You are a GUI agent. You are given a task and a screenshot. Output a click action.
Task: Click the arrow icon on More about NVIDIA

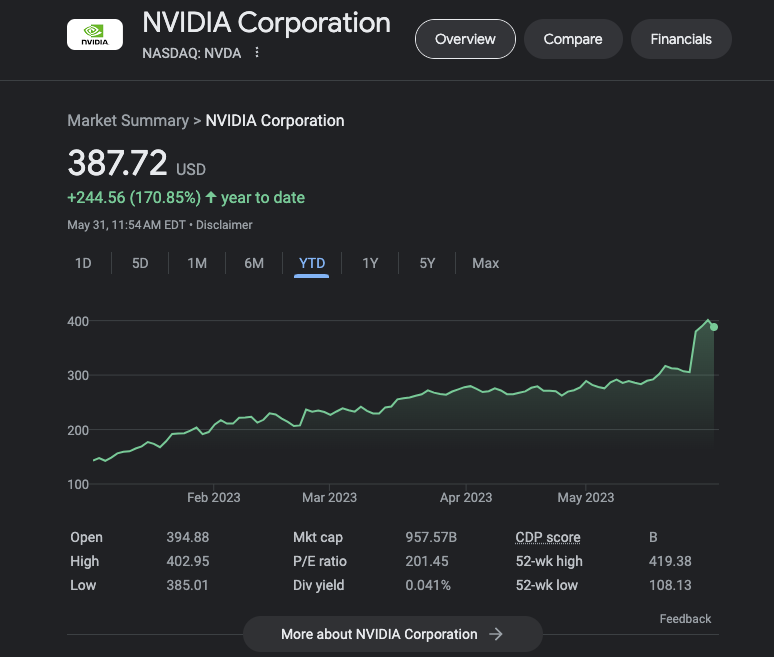click(496, 634)
